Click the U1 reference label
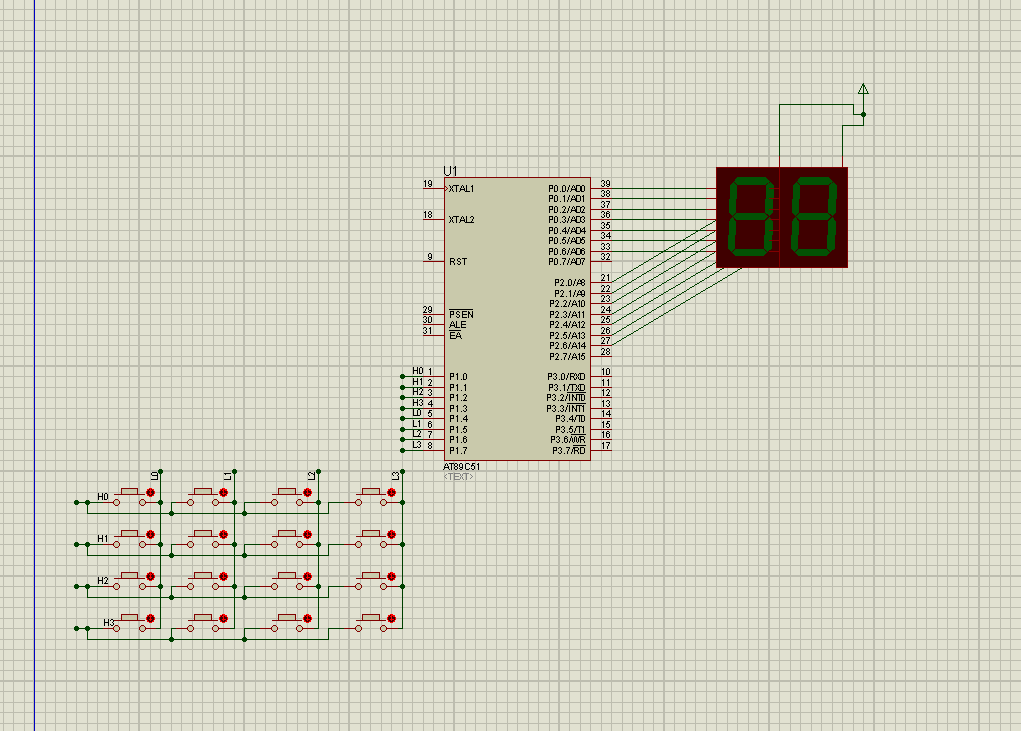1021x731 pixels. point(451,171)
